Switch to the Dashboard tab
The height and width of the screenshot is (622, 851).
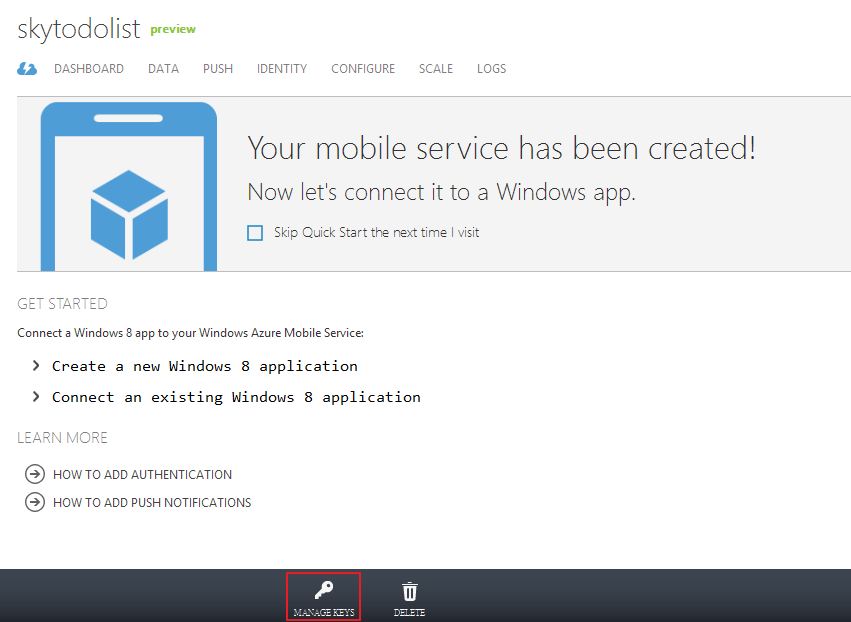(89, 69)
